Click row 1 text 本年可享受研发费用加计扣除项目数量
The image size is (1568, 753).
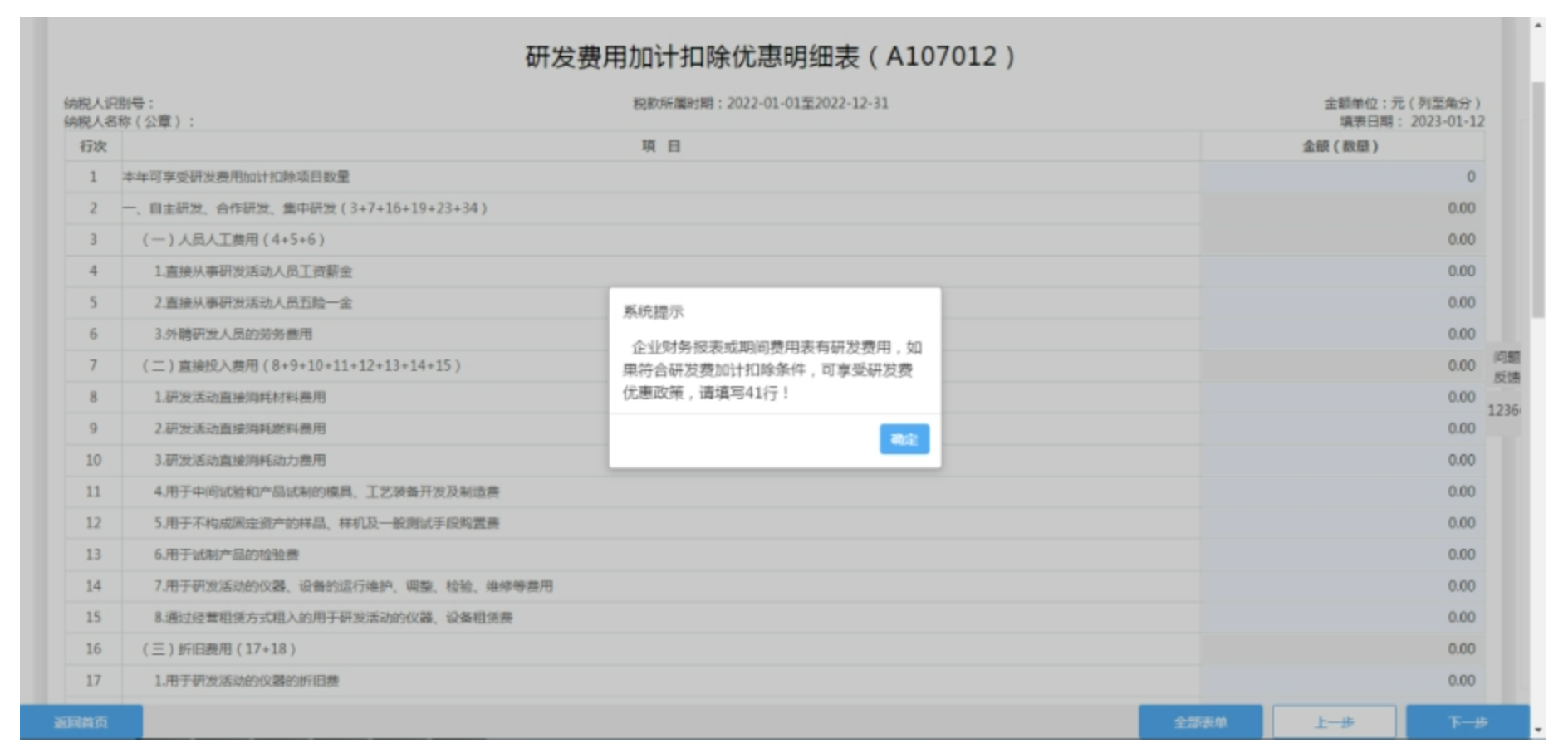236,177
